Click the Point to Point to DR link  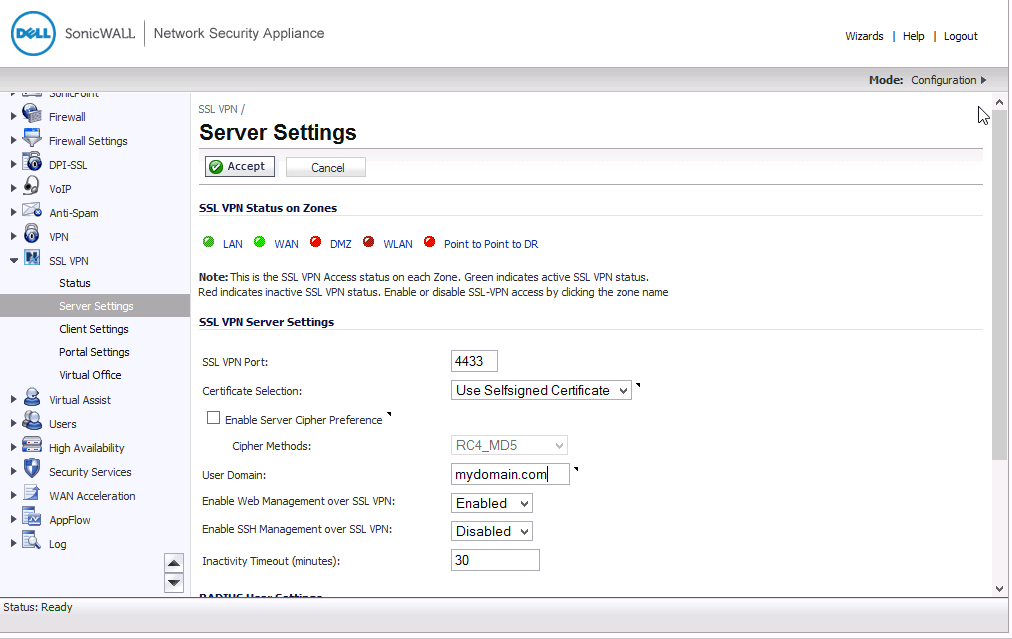(491, 244)
